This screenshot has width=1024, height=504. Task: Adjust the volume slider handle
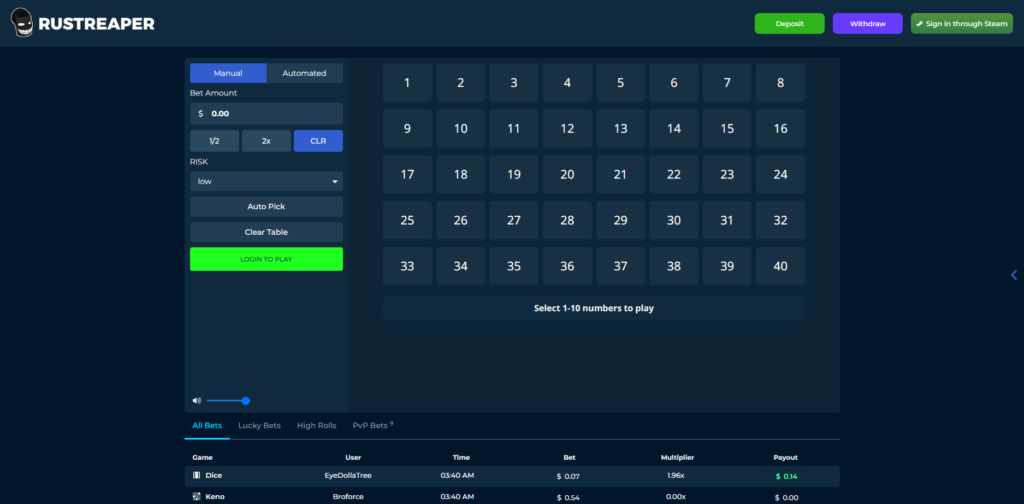pyautogui.click(x=246, y=401)
